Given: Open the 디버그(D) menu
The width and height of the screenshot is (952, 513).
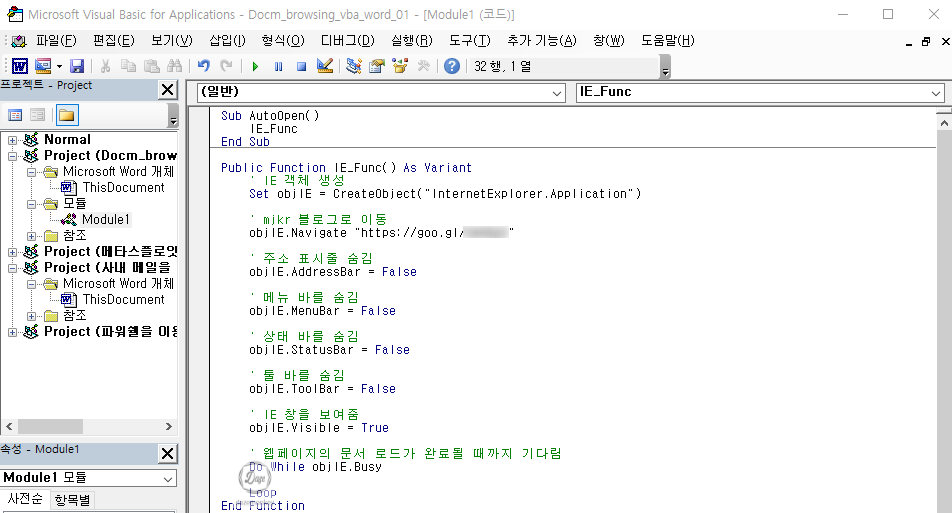Looking at the screenshot, I should (348, 41).
